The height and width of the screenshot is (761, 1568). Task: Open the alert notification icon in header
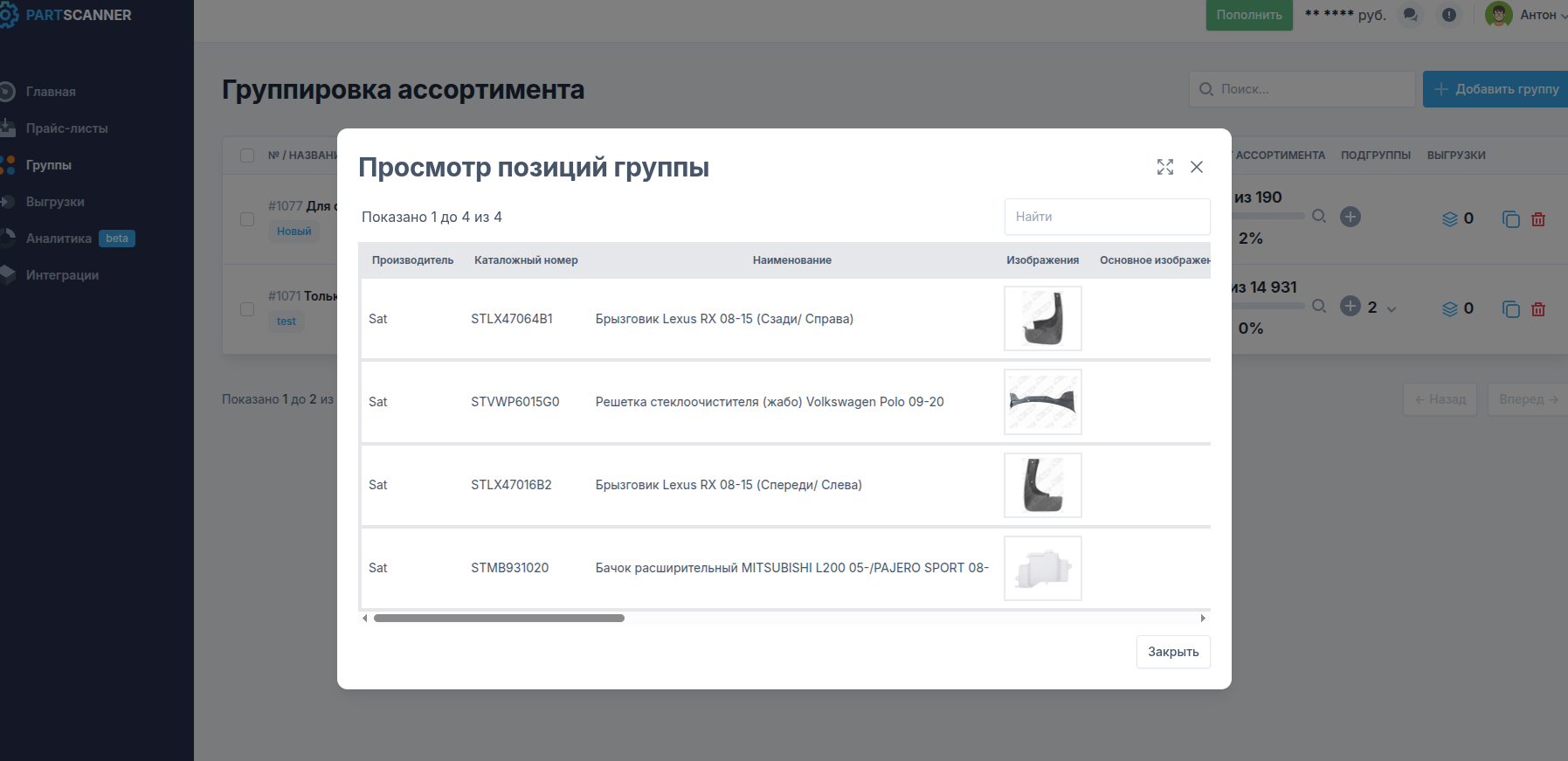click(x=1449, y=15)
